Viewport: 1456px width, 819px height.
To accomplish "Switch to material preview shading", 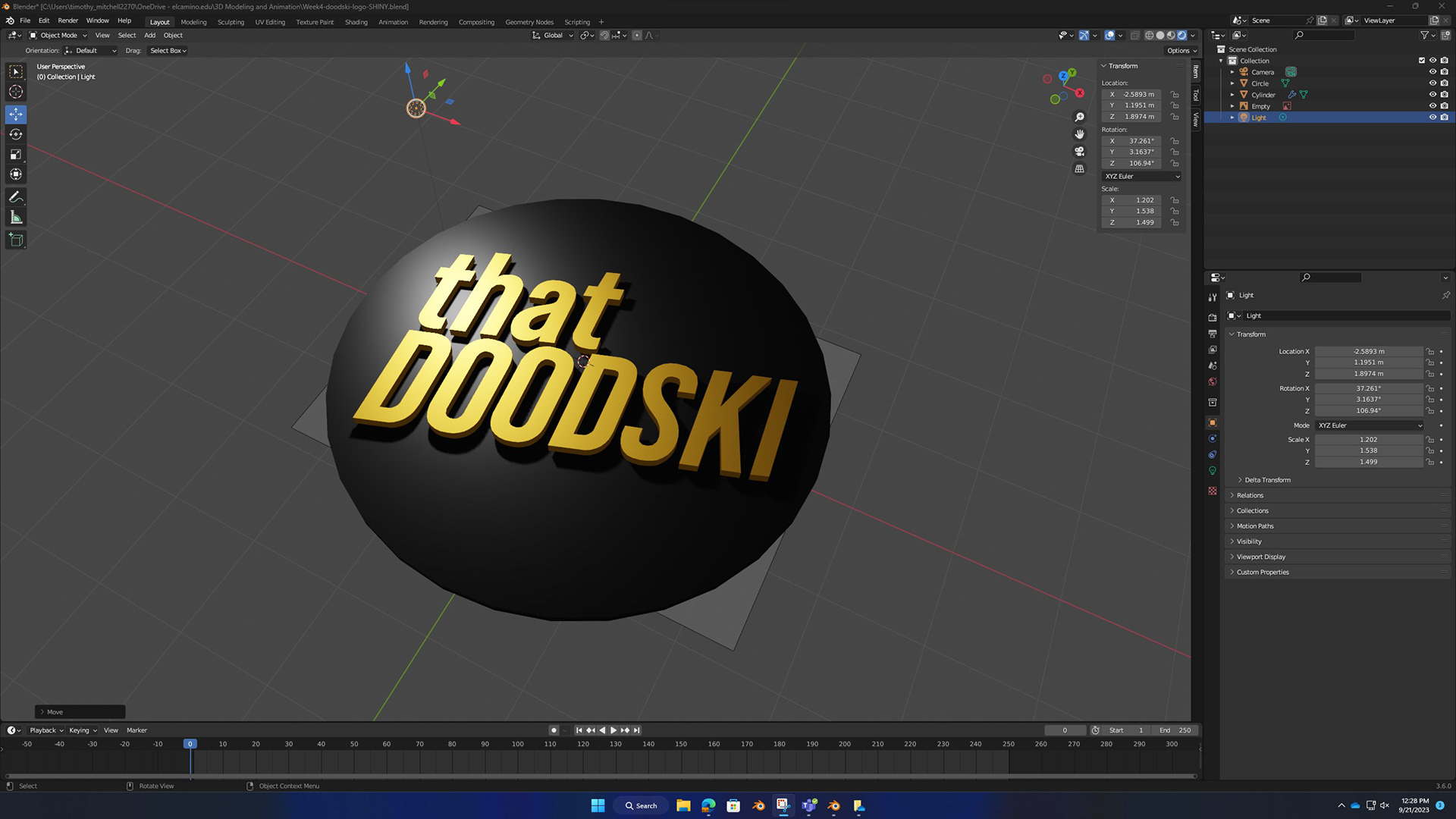I will (x=1171, y=36).
